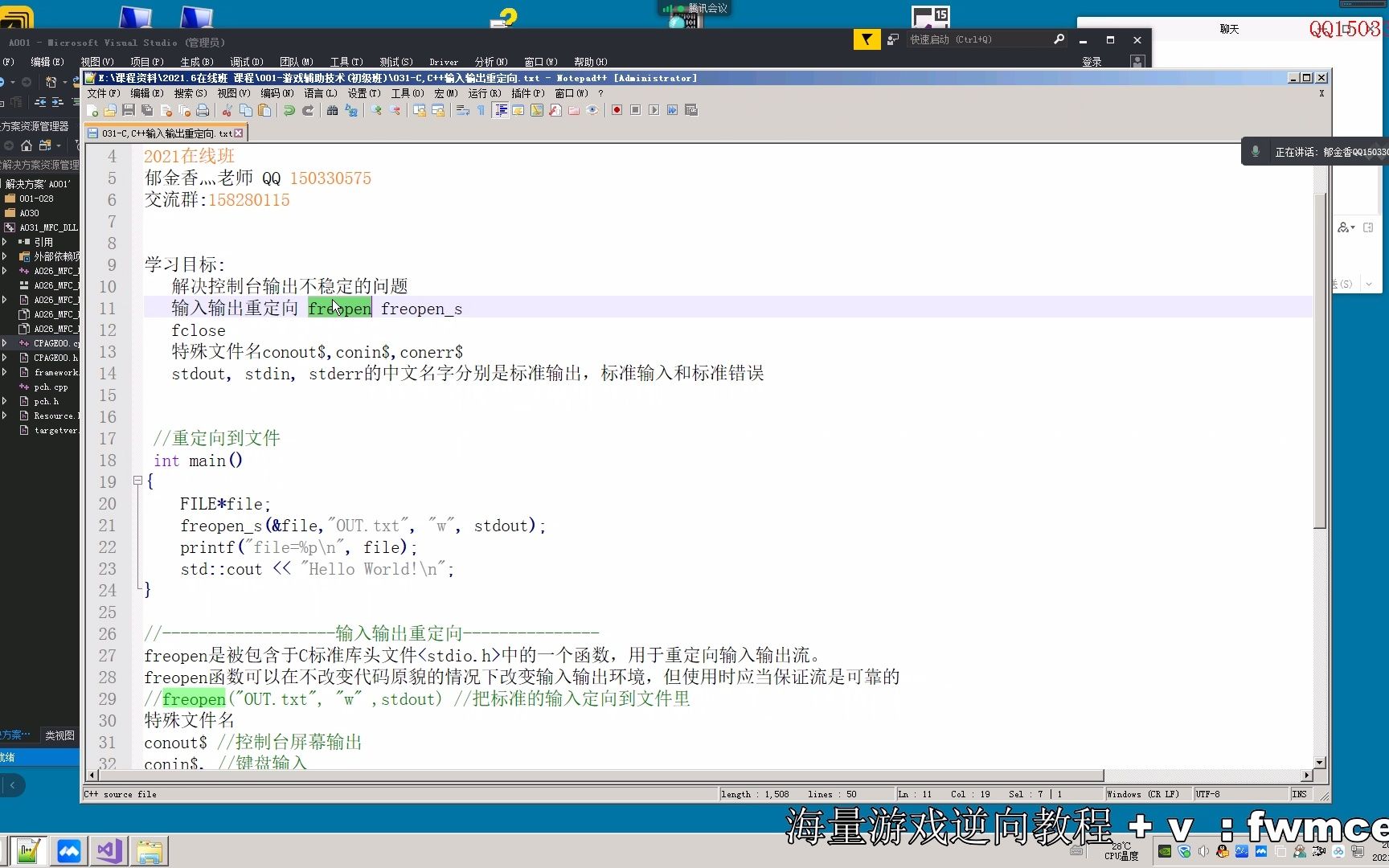Click the Cut scissors icon
Viewport: 1389px width, 868px height.
coord(227,110)
